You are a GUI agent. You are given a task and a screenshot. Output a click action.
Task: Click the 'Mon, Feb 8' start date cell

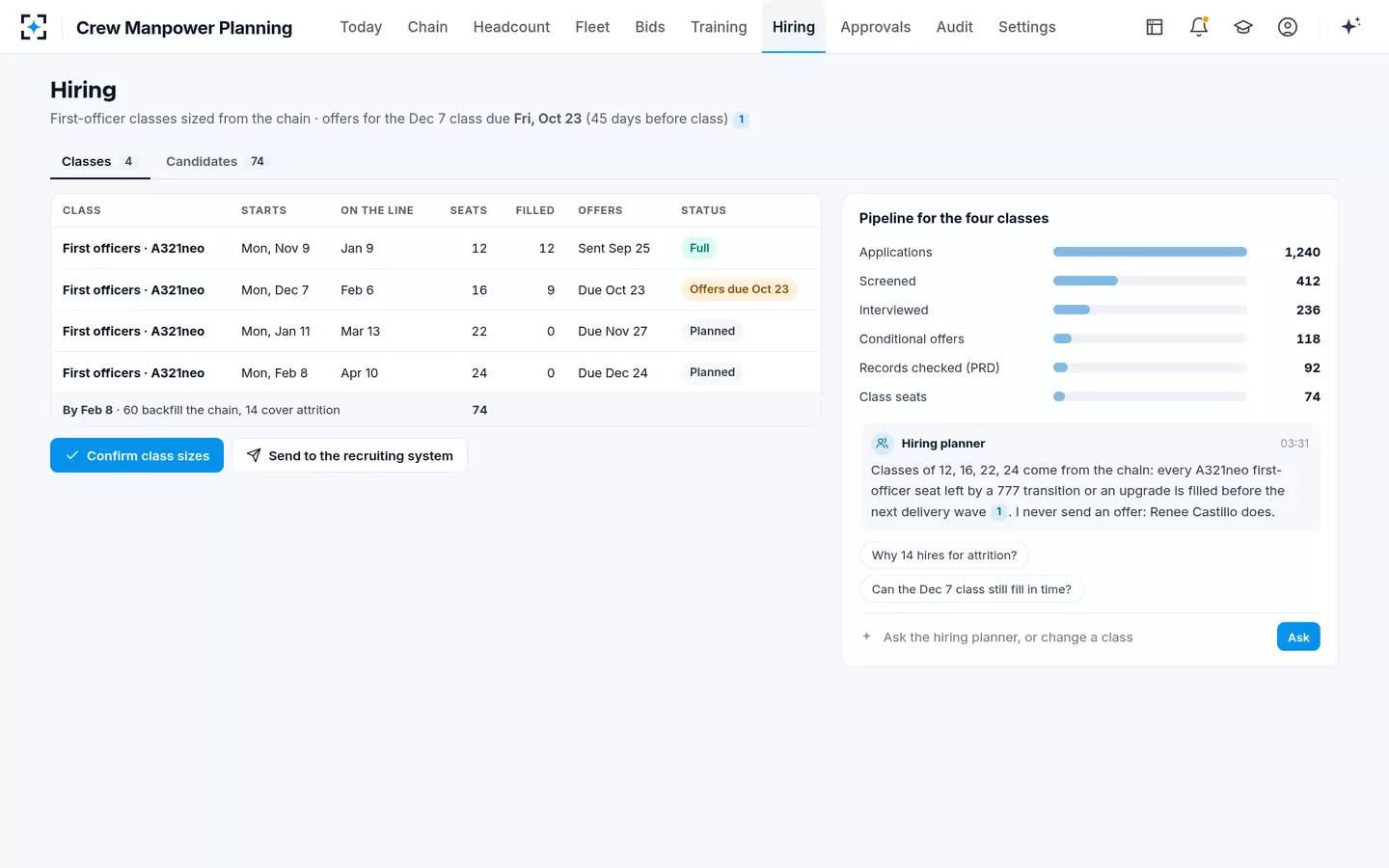point(275,372)
